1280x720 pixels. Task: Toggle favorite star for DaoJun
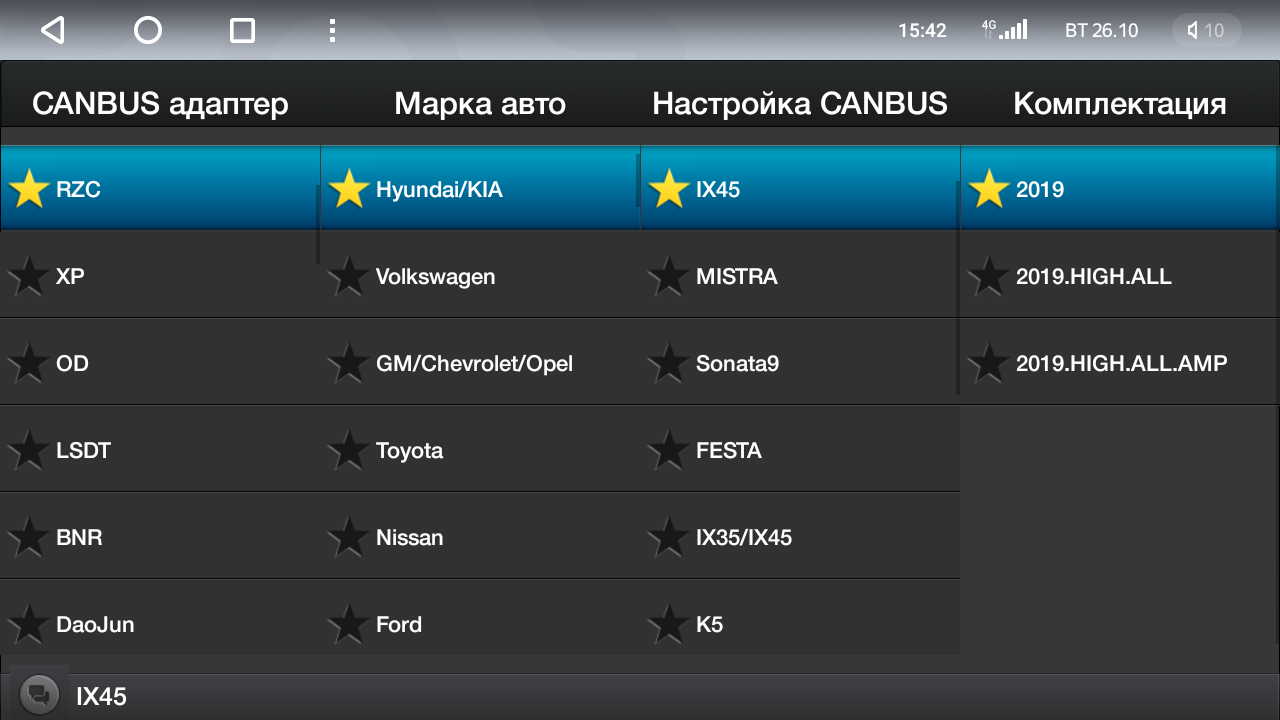click(x=29, y=624)
